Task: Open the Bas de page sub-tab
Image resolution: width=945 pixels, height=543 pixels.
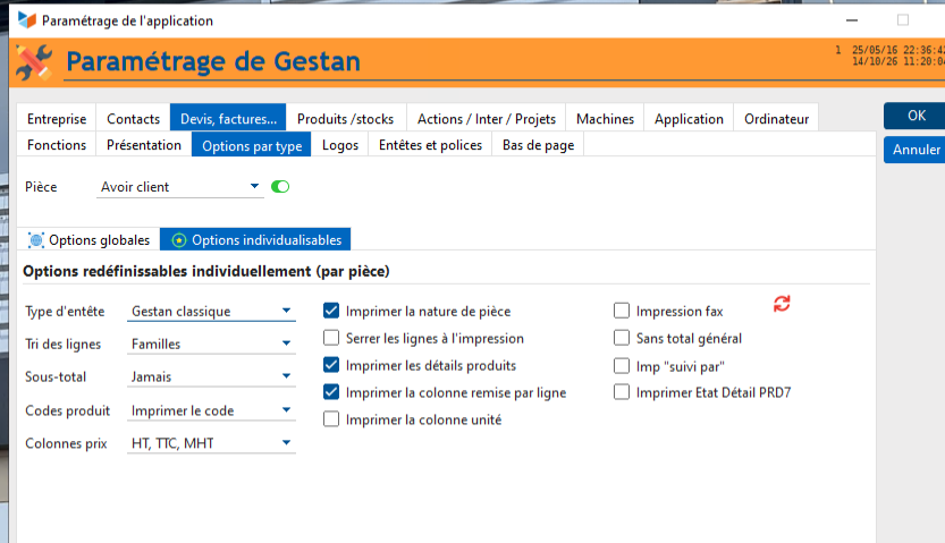Action: click(x=538, y=145)
